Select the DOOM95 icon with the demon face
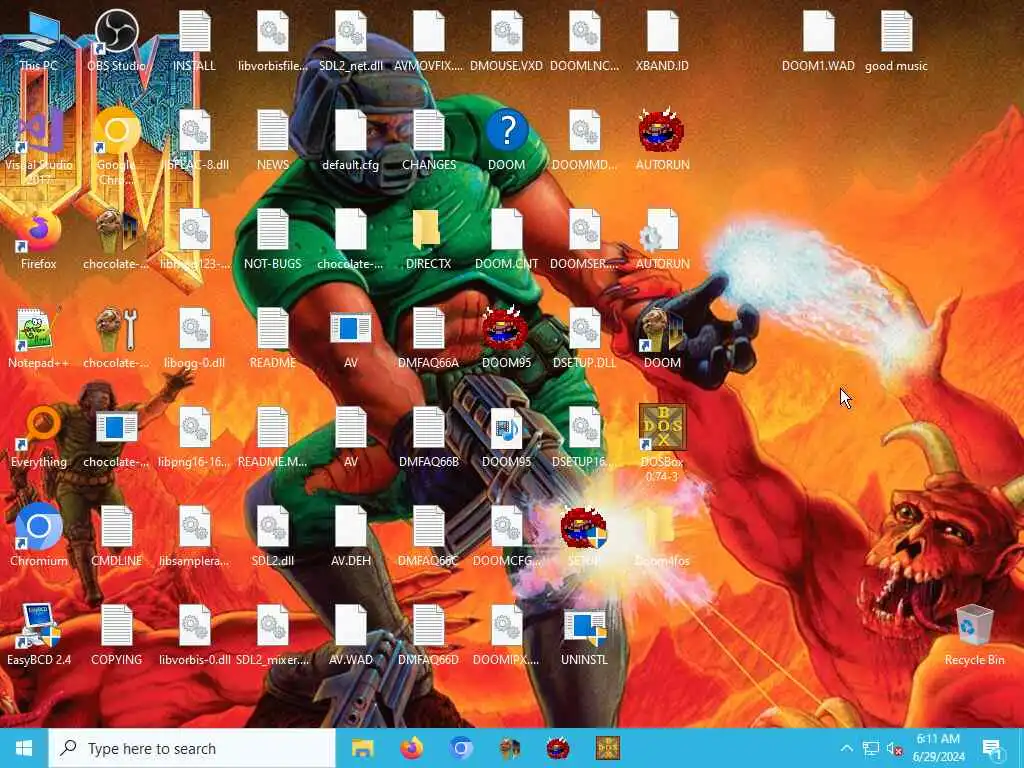Image resolution: width=1024 pixels, height=768 pixels. [x=506, y=338]
